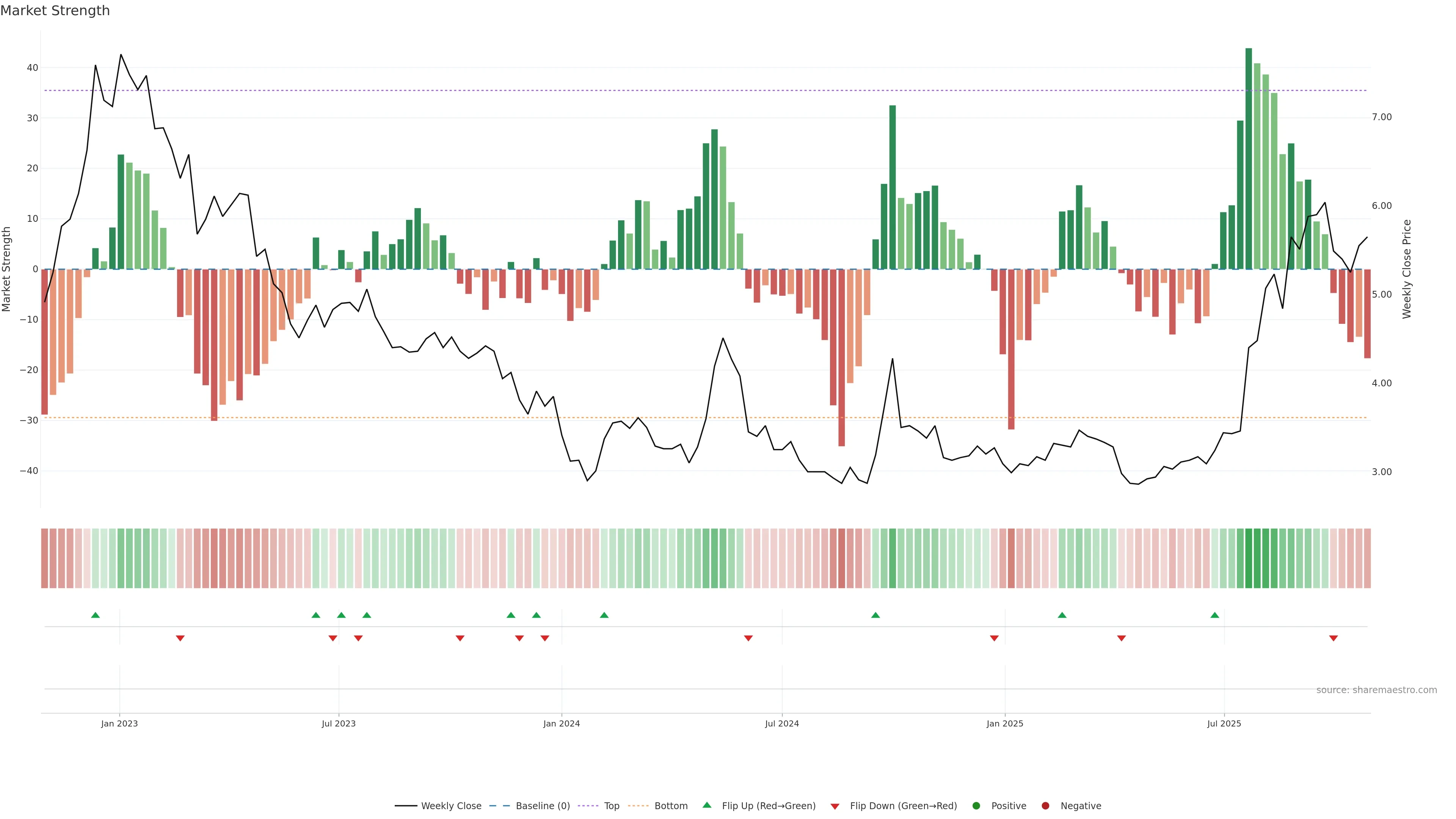Click the red flip-down marker just before Jan 2025

[994, 638]
